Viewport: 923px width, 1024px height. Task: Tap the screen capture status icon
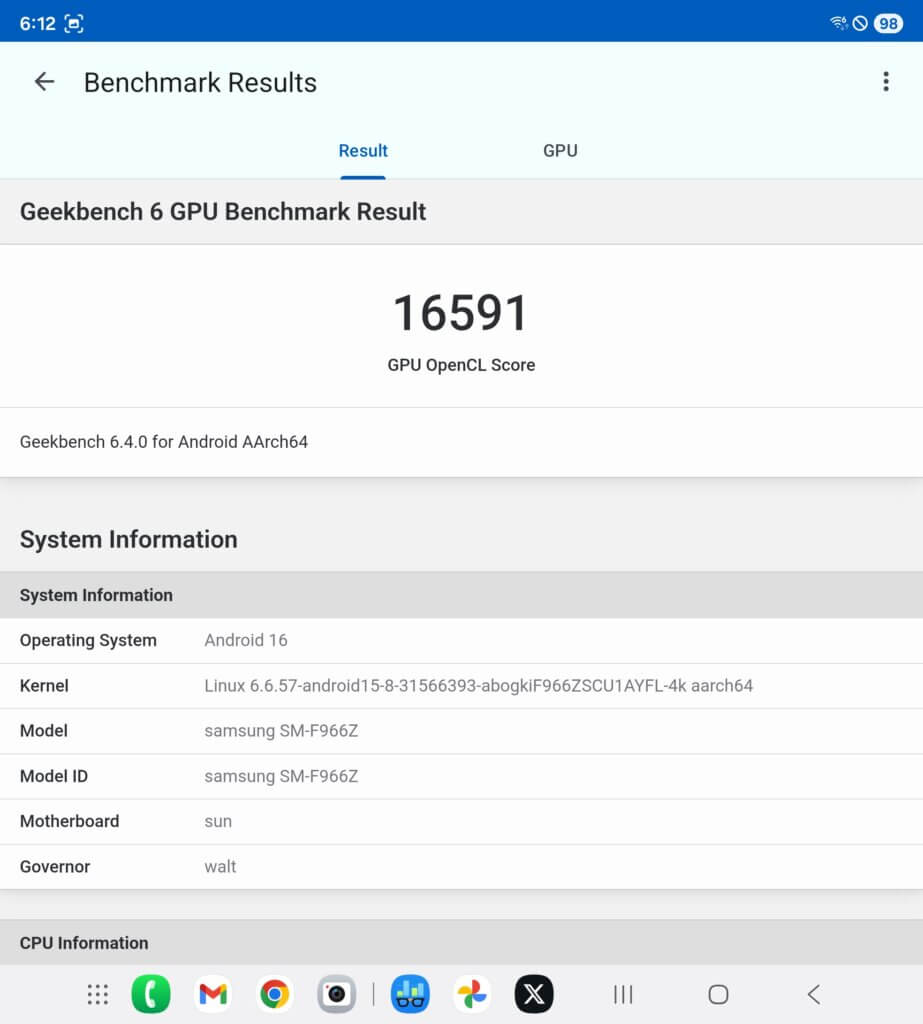click(74, 24)
